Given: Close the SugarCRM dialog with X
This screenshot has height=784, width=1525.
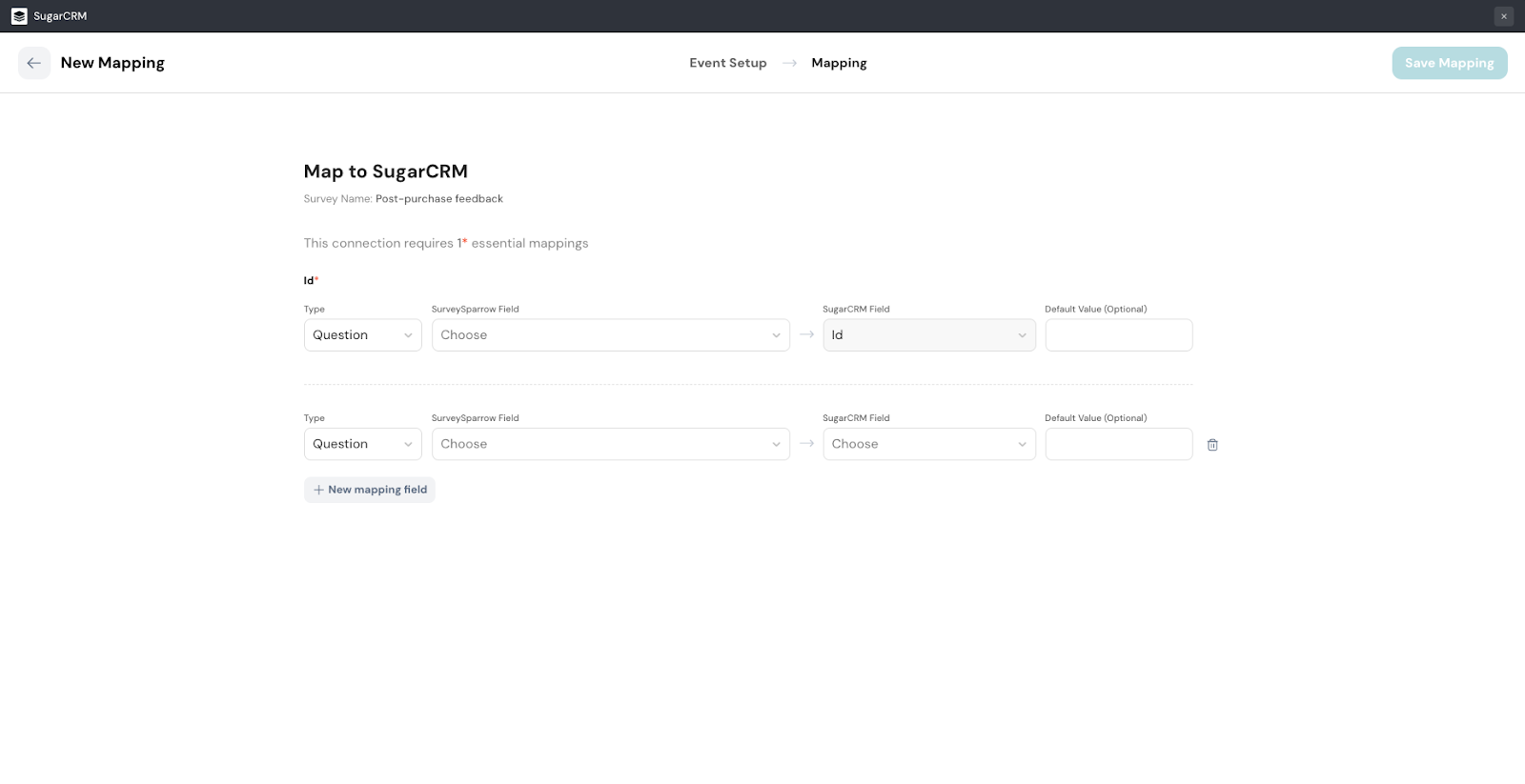Looking at the screenshot, I should coord(1504,16).
